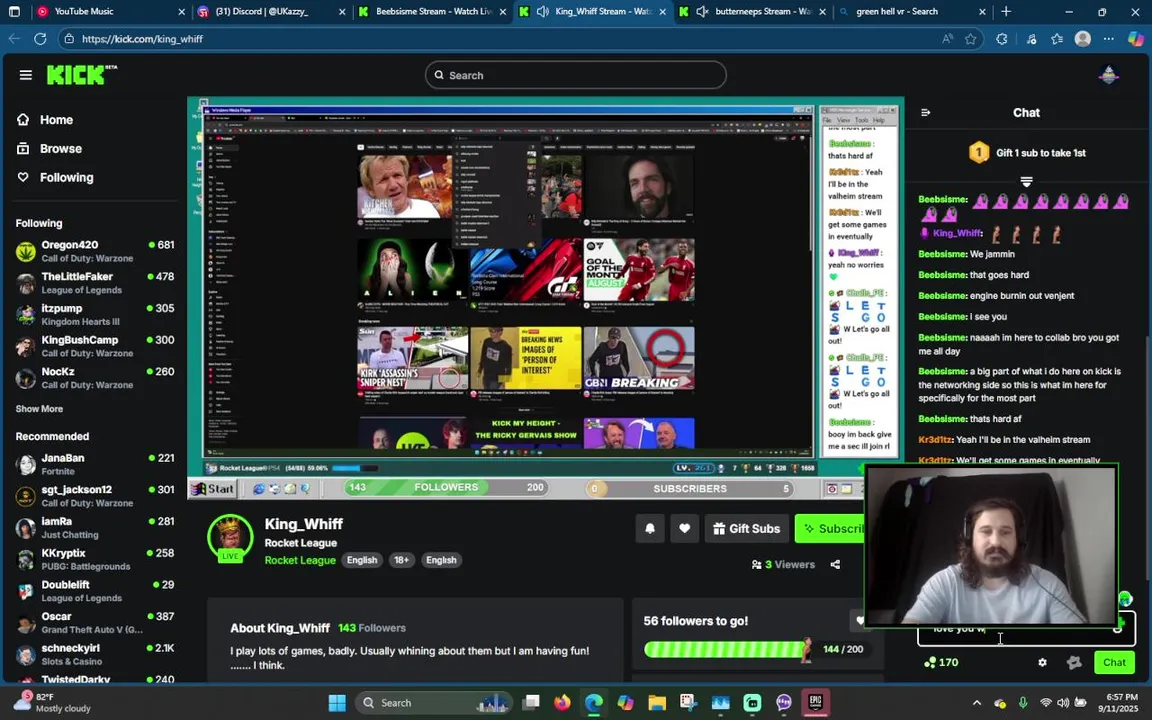
Task: Click the Rocket League category link
Action: point(300,560)
